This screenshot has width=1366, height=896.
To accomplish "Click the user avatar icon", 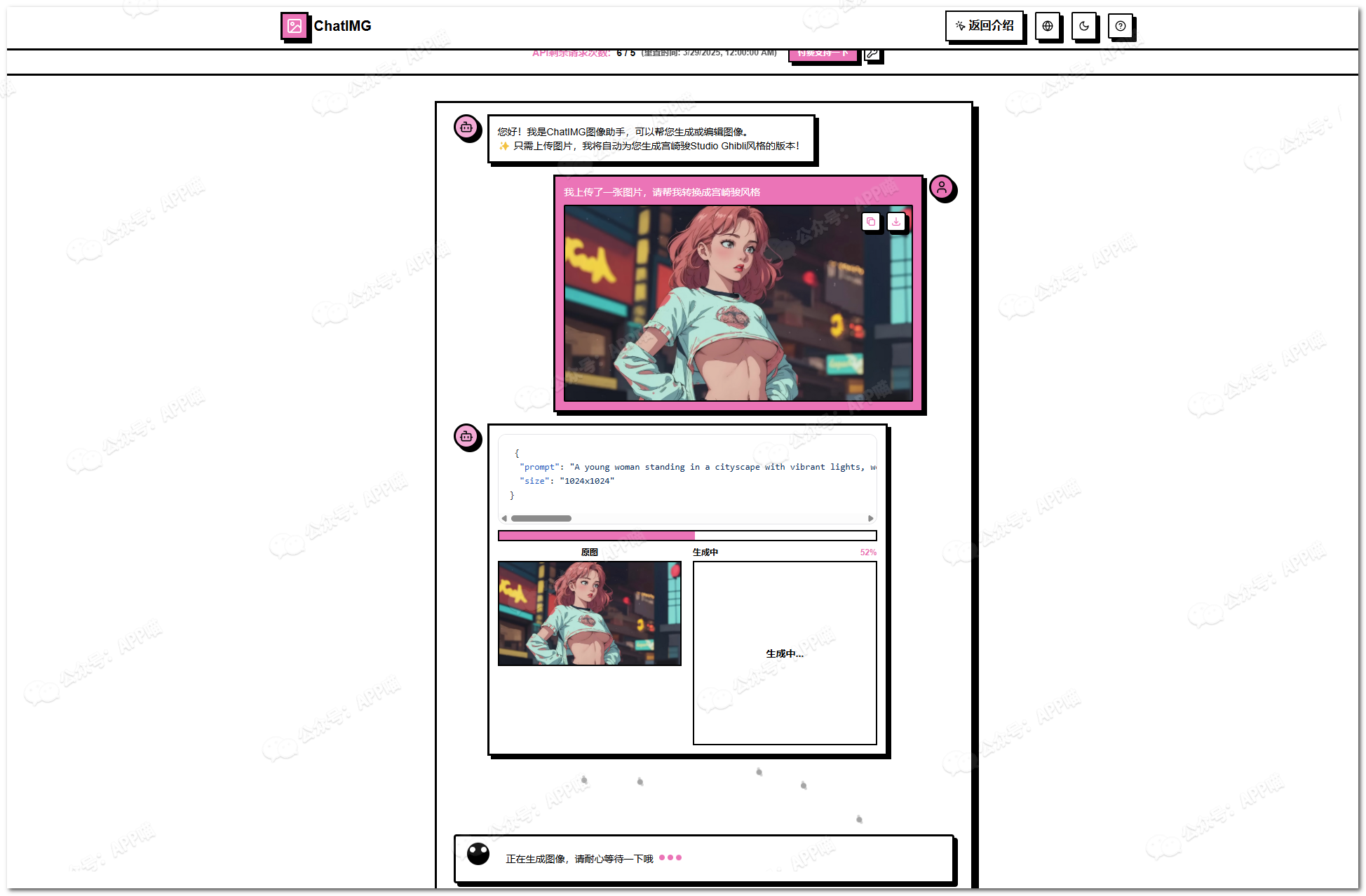I will tap(942, 187).
